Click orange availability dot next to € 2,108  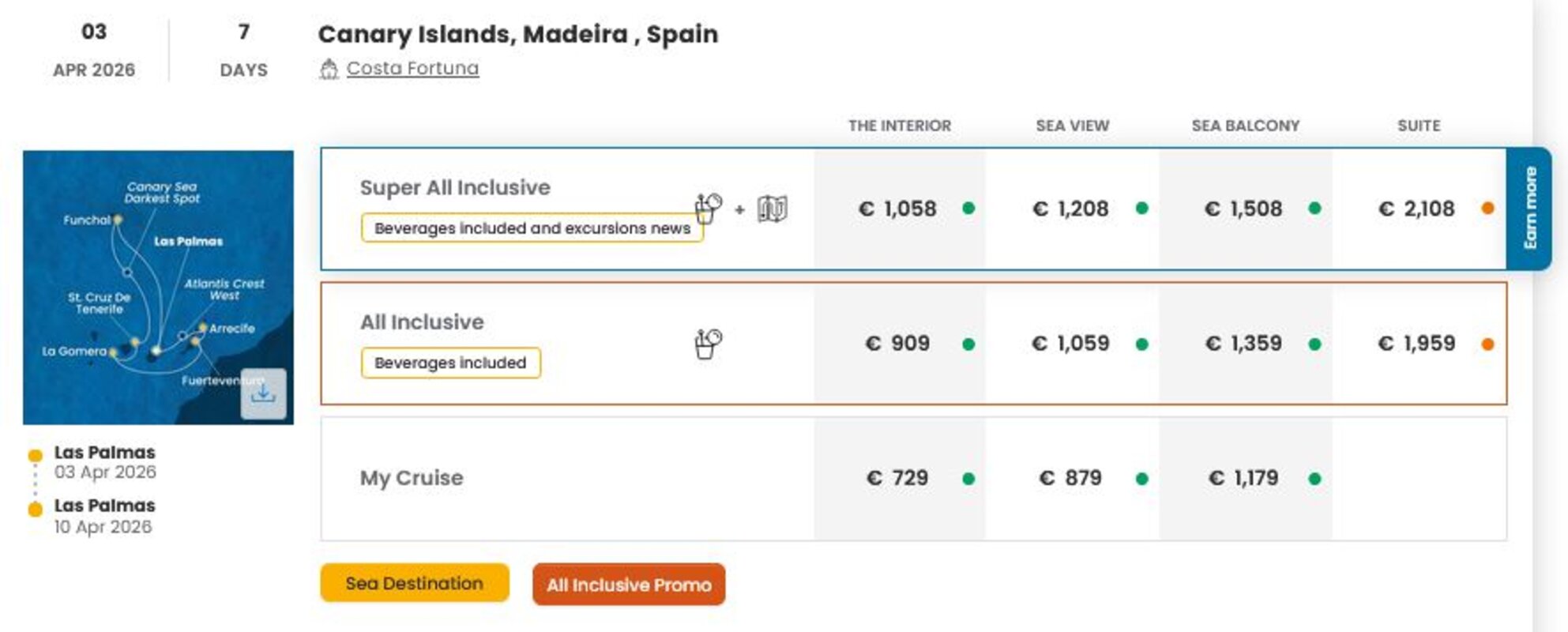point(1487,209)
